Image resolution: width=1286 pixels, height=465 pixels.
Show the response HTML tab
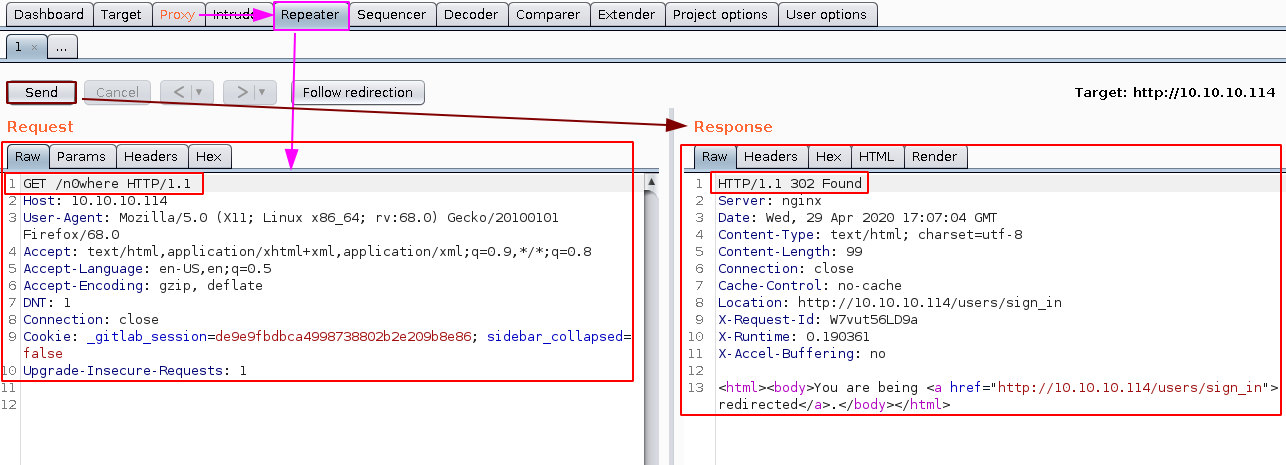point(876,156)
